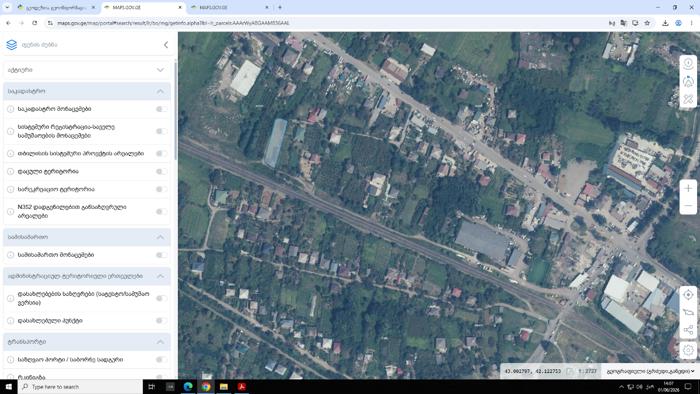
Task: Click the coordinates readout 43.002797
Action: tap(533, 371)
